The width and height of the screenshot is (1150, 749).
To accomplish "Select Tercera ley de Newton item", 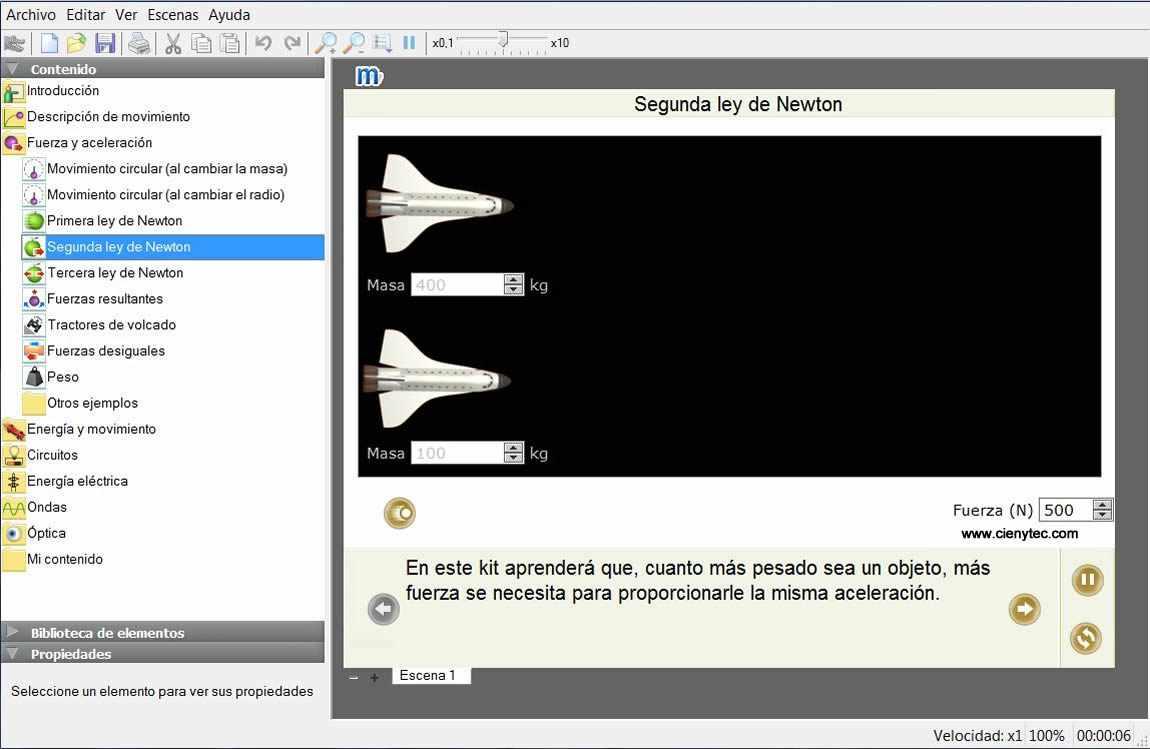I will point(115,273).
